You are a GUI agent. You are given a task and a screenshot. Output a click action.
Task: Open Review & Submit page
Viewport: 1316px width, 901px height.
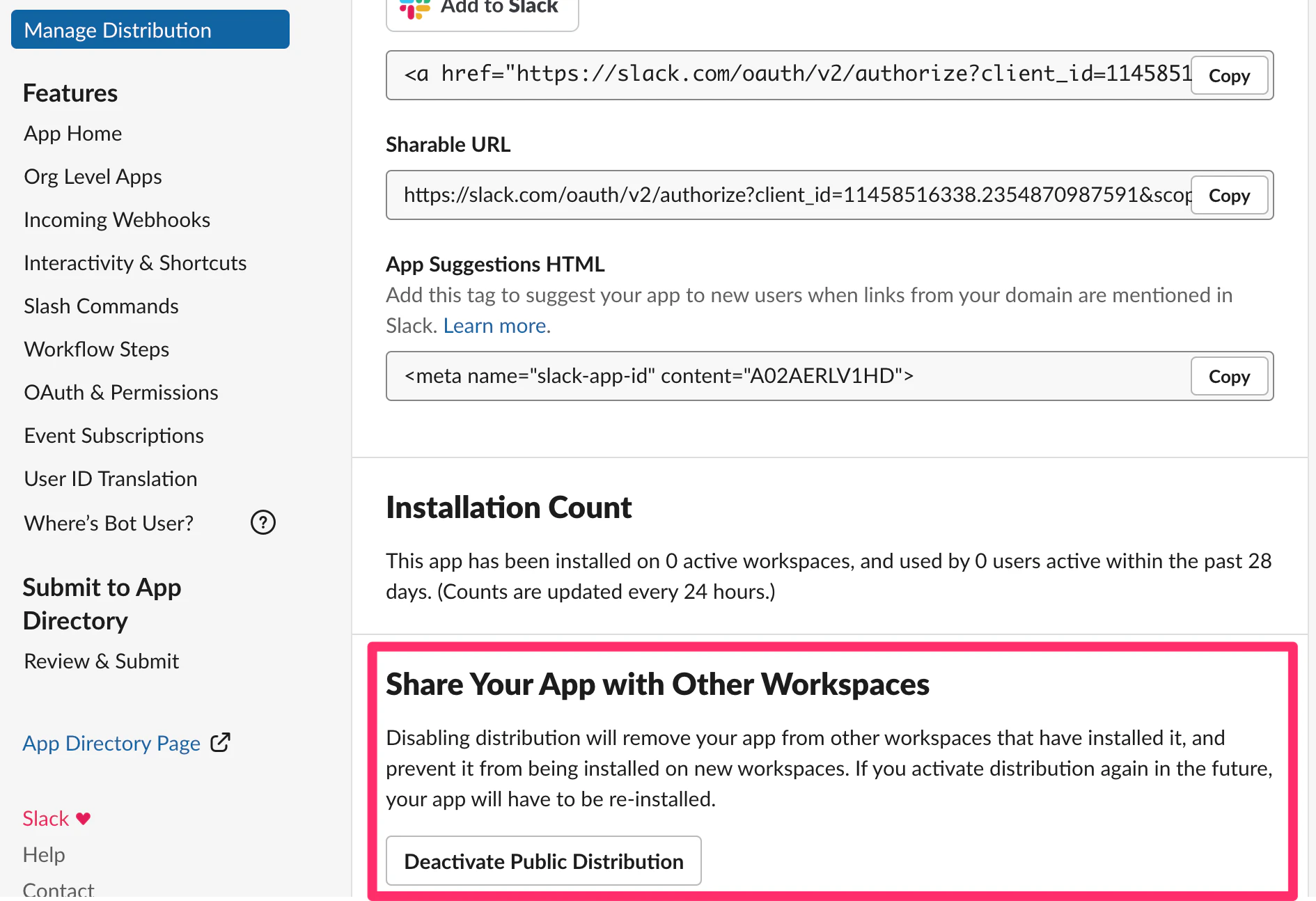point(102,661)
